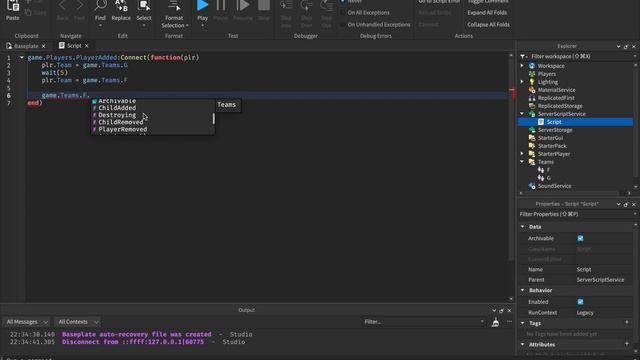This screenshot has width=640, height=360.
Task: Click the SoundService icon
Action: click(532, 186)
